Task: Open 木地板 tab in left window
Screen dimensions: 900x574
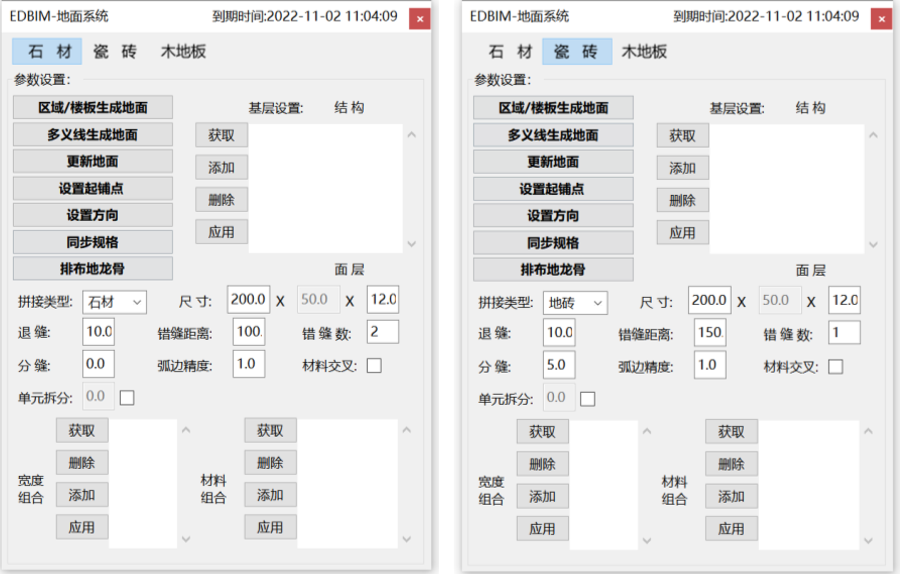Action: click(183, 52)
